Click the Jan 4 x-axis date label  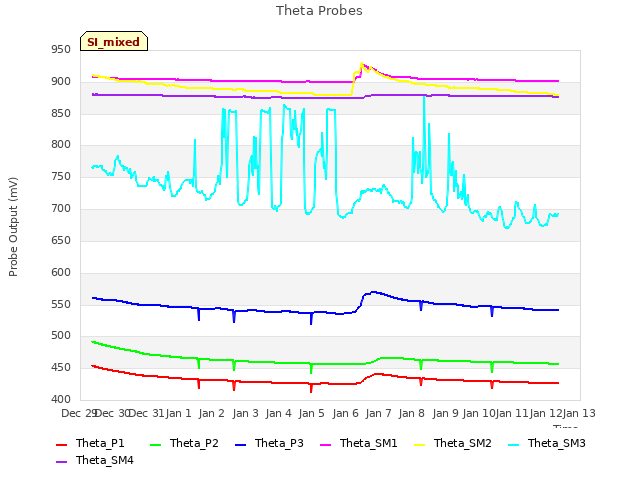click(278, 413)
